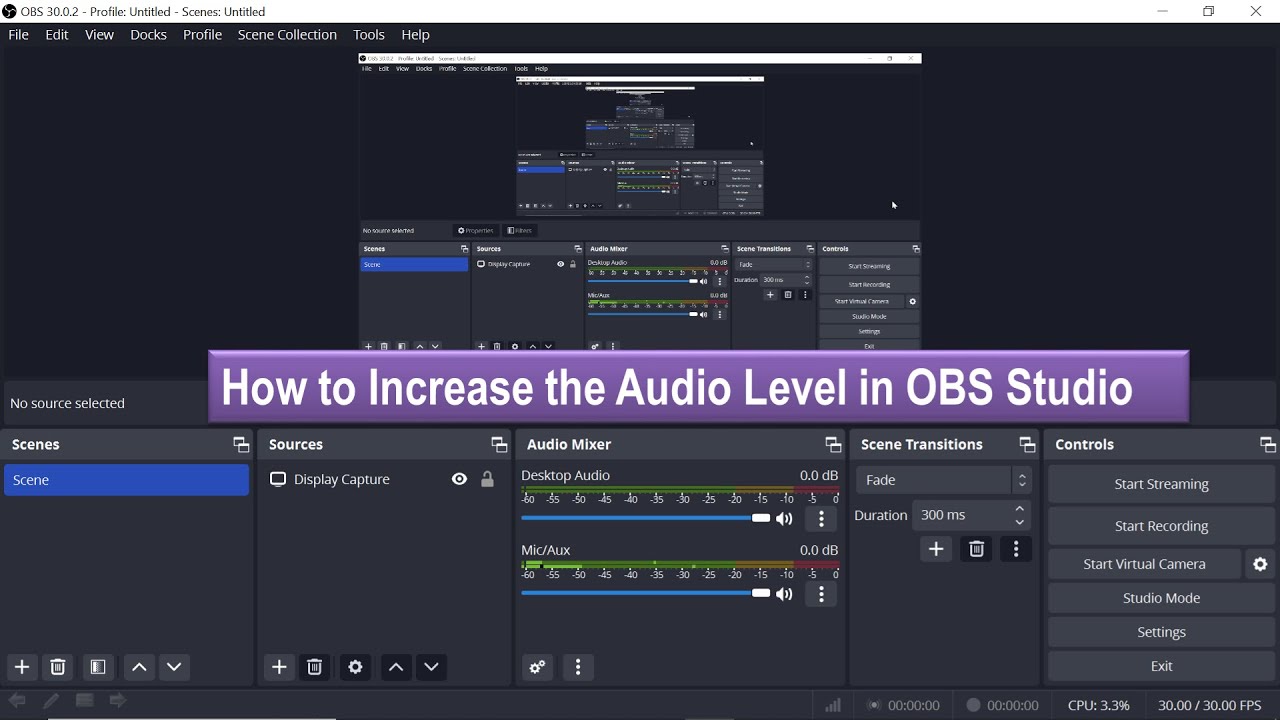The width and height of the screenshot is (1280, 720).
Task: Open Settings from Controls dock
Action: (x=1162, y=632)
